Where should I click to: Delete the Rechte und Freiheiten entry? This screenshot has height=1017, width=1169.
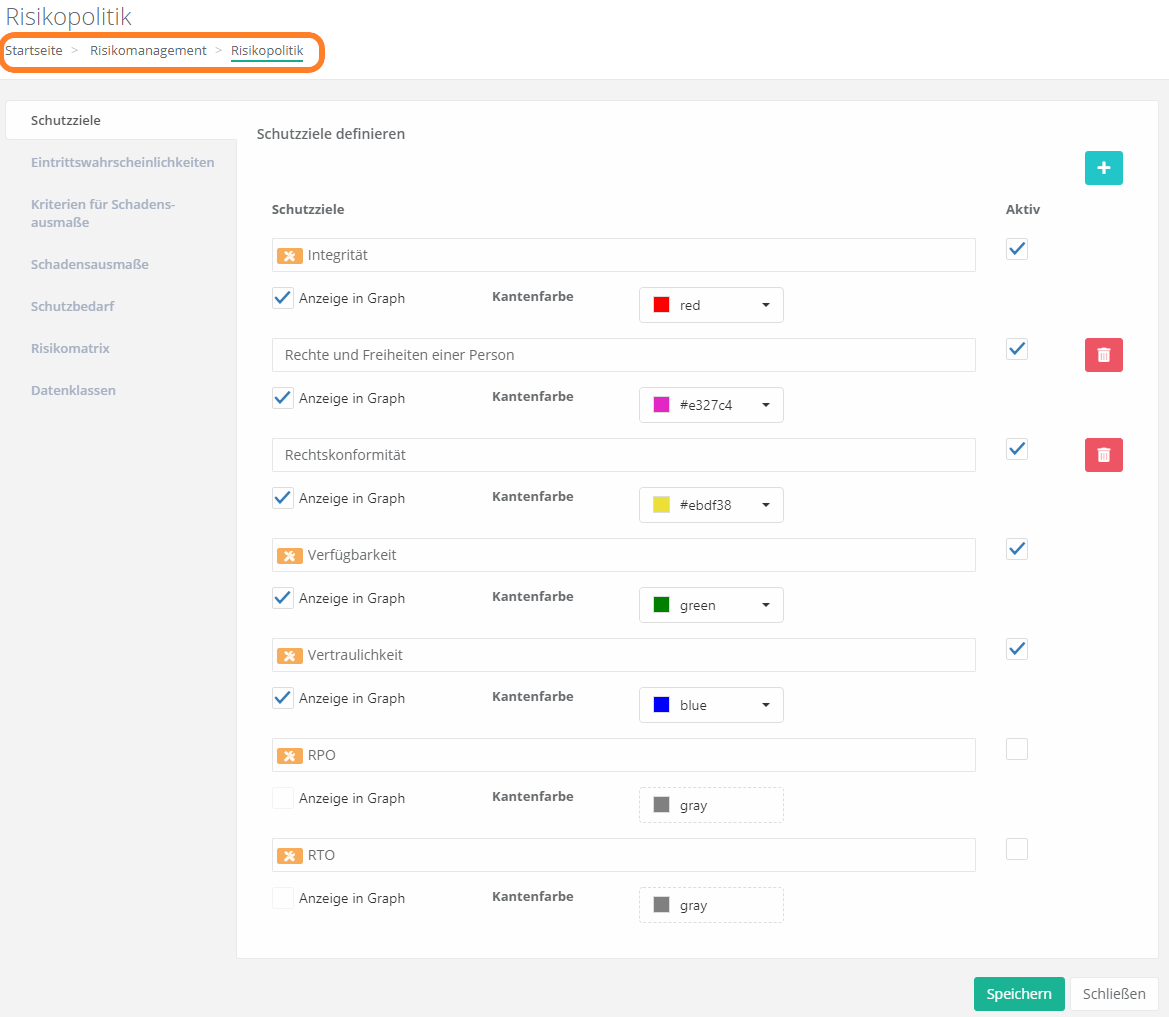pyautogui.click(x=1103, y=355)
